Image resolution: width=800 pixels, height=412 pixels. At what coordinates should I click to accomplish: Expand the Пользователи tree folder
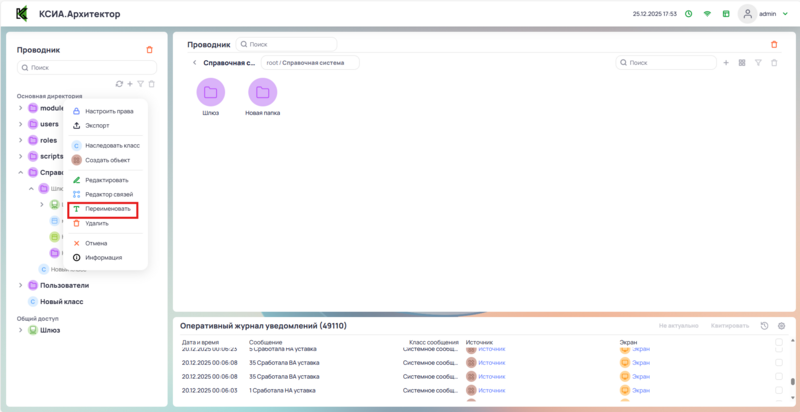point(21,285)
